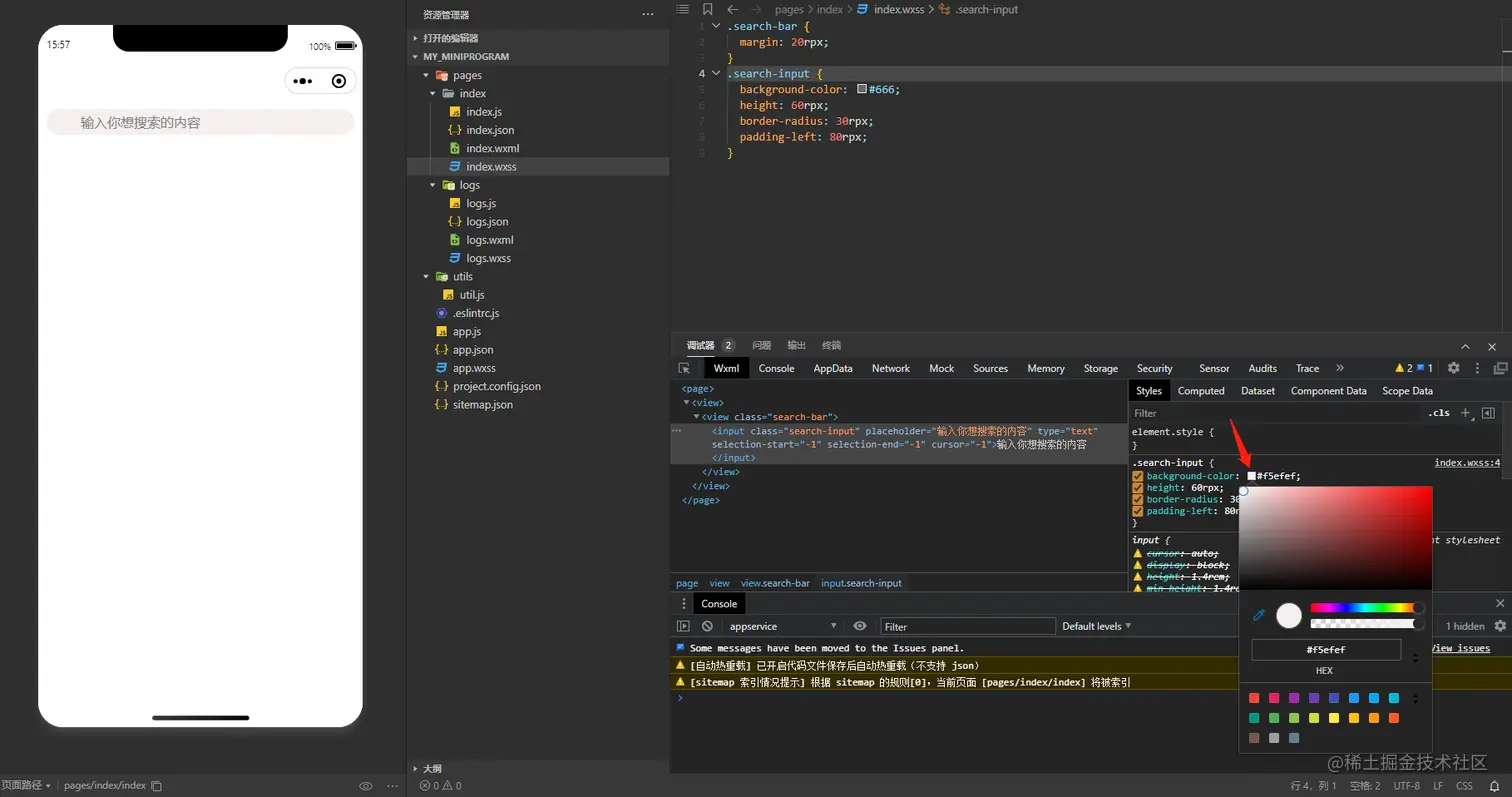
Task: Choose the yellow palette swatch
Action: (1334, 718)
